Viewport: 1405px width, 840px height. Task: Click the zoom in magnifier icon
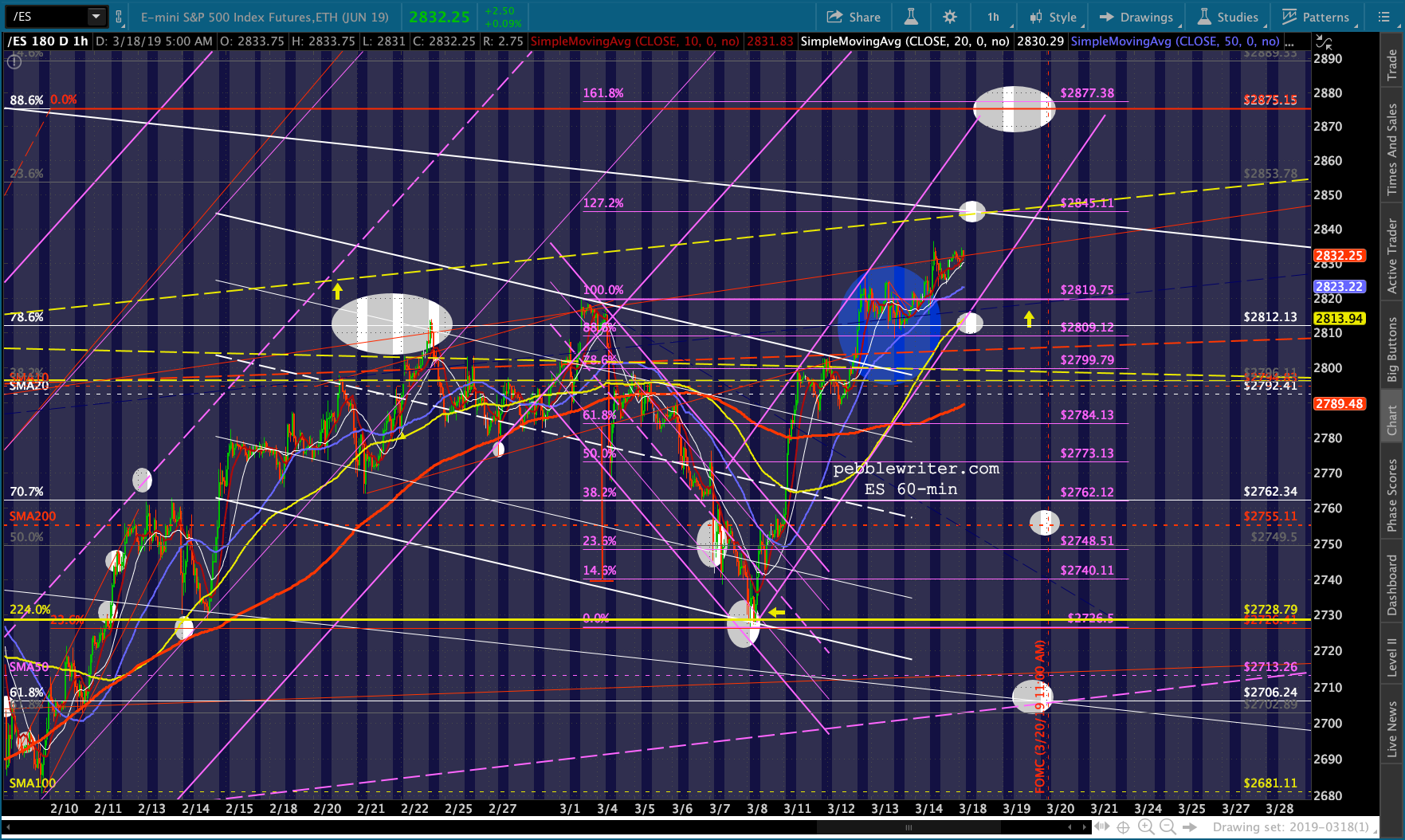[x=1145, y=827]
